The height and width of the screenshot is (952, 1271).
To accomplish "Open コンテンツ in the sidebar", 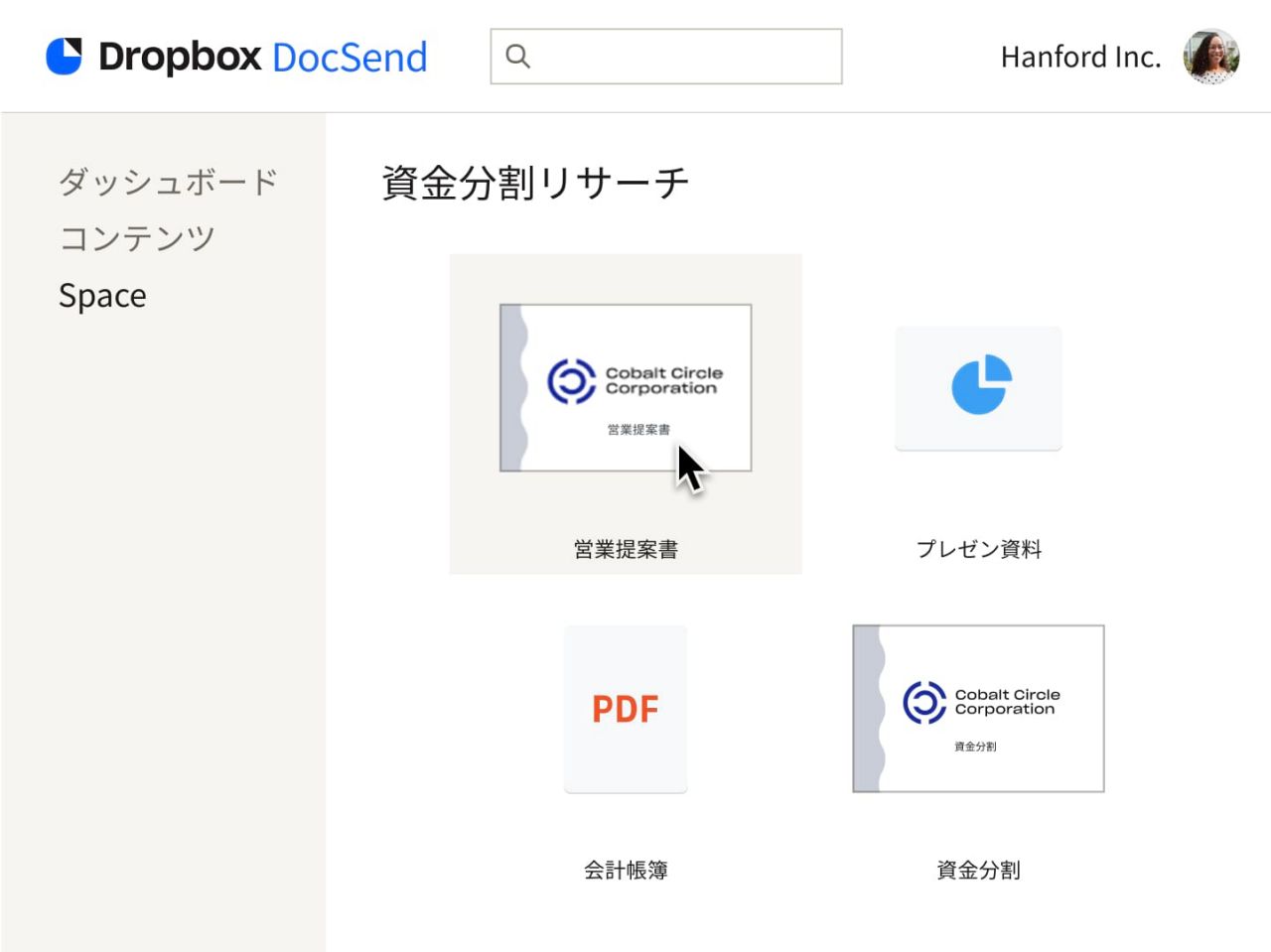I will pos(137,238).
